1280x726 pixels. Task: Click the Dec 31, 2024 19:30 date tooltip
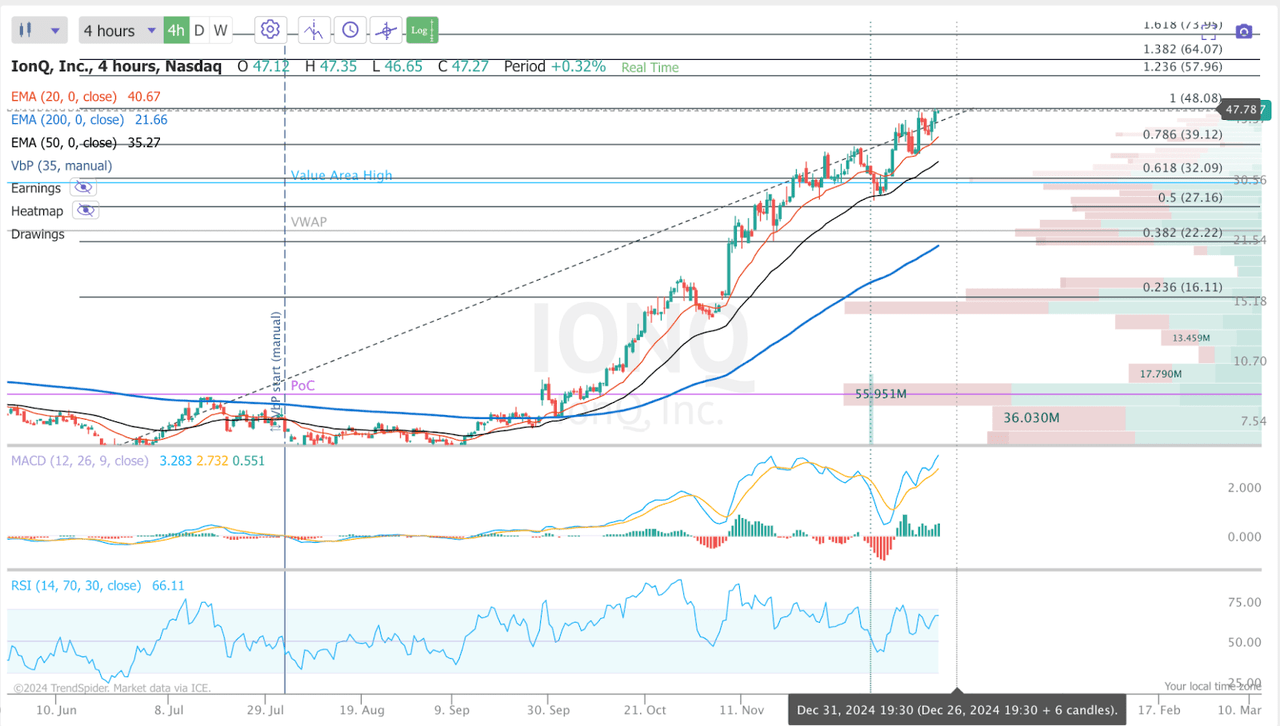coord(957,711)
